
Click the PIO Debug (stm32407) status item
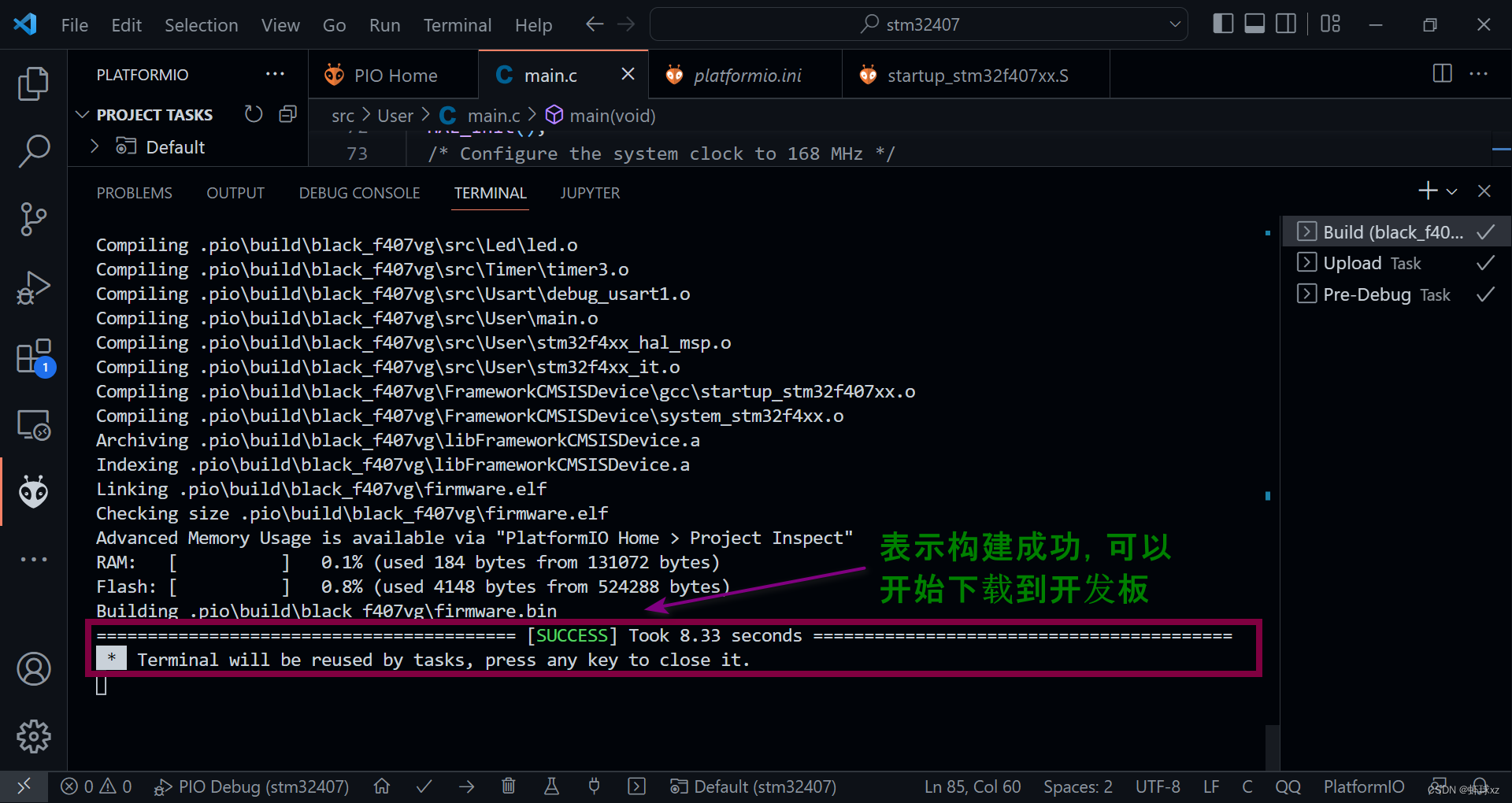[251, 786]
